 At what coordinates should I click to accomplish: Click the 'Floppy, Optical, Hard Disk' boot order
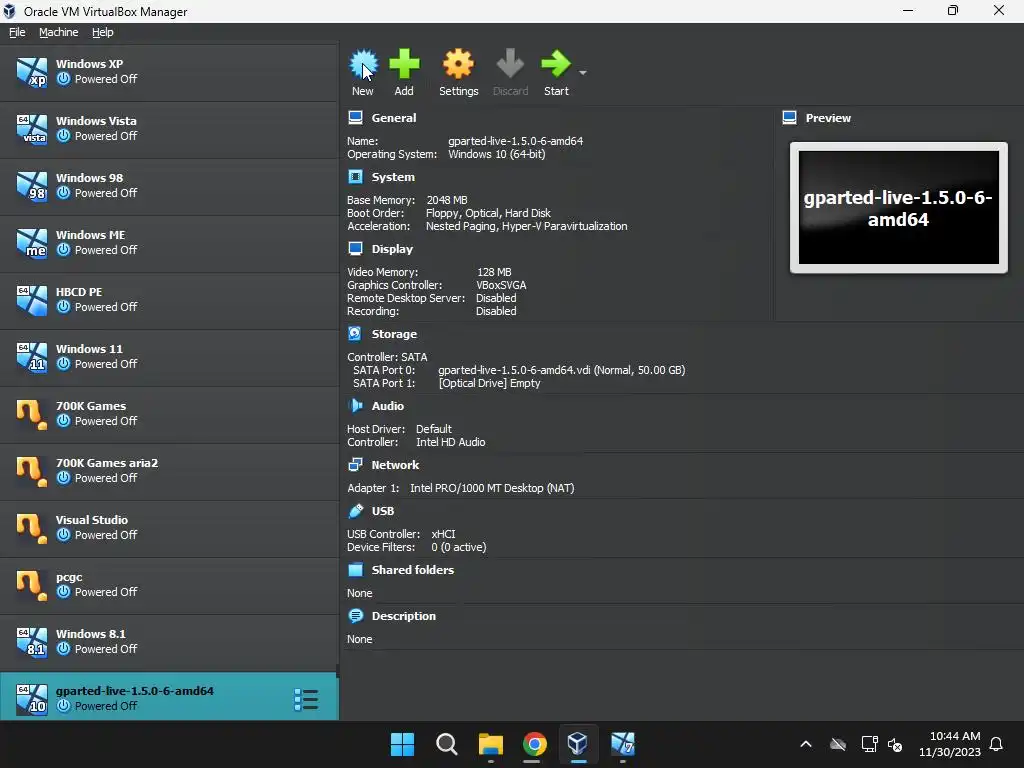click(x=488, y=213)
